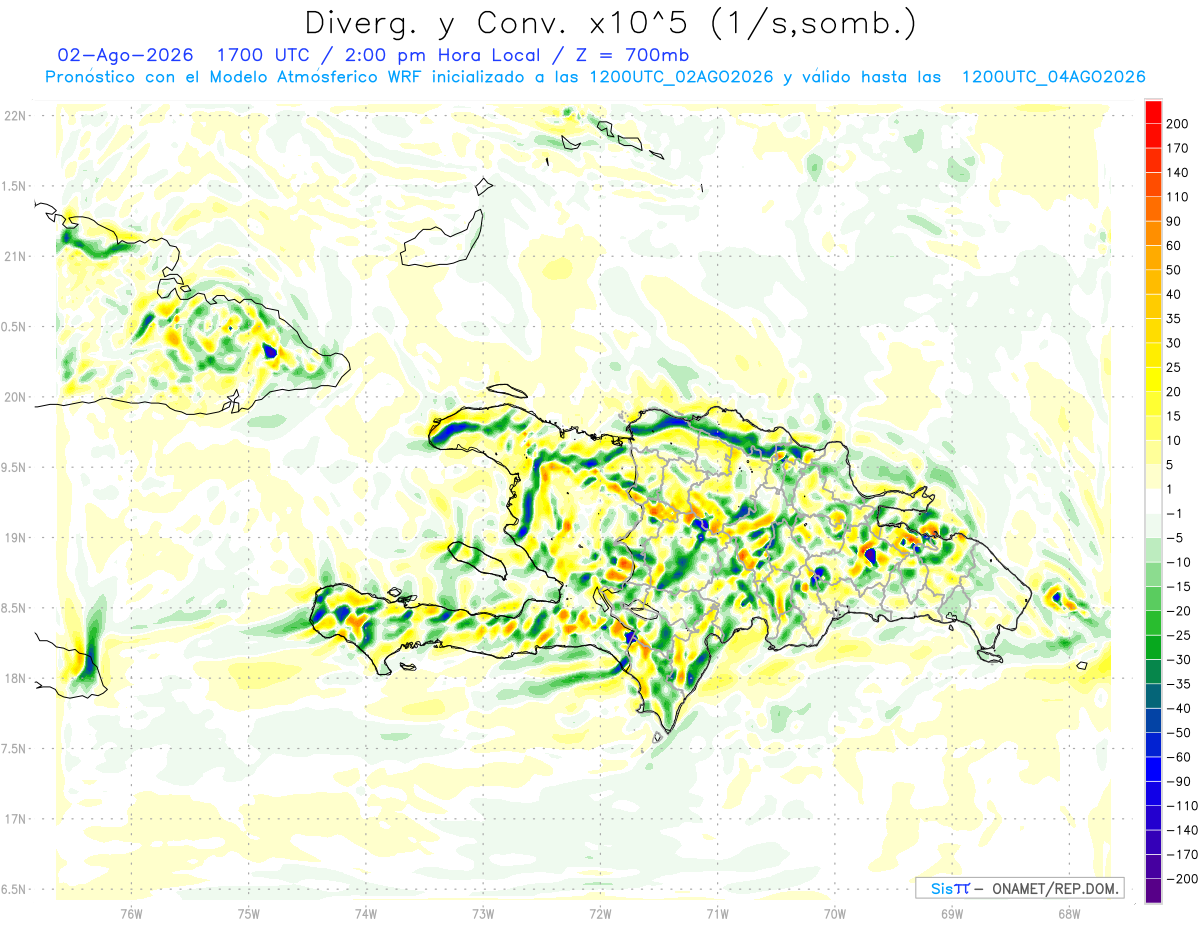Click the blue colorbar segment between -60 and -50

(1153, 744)
